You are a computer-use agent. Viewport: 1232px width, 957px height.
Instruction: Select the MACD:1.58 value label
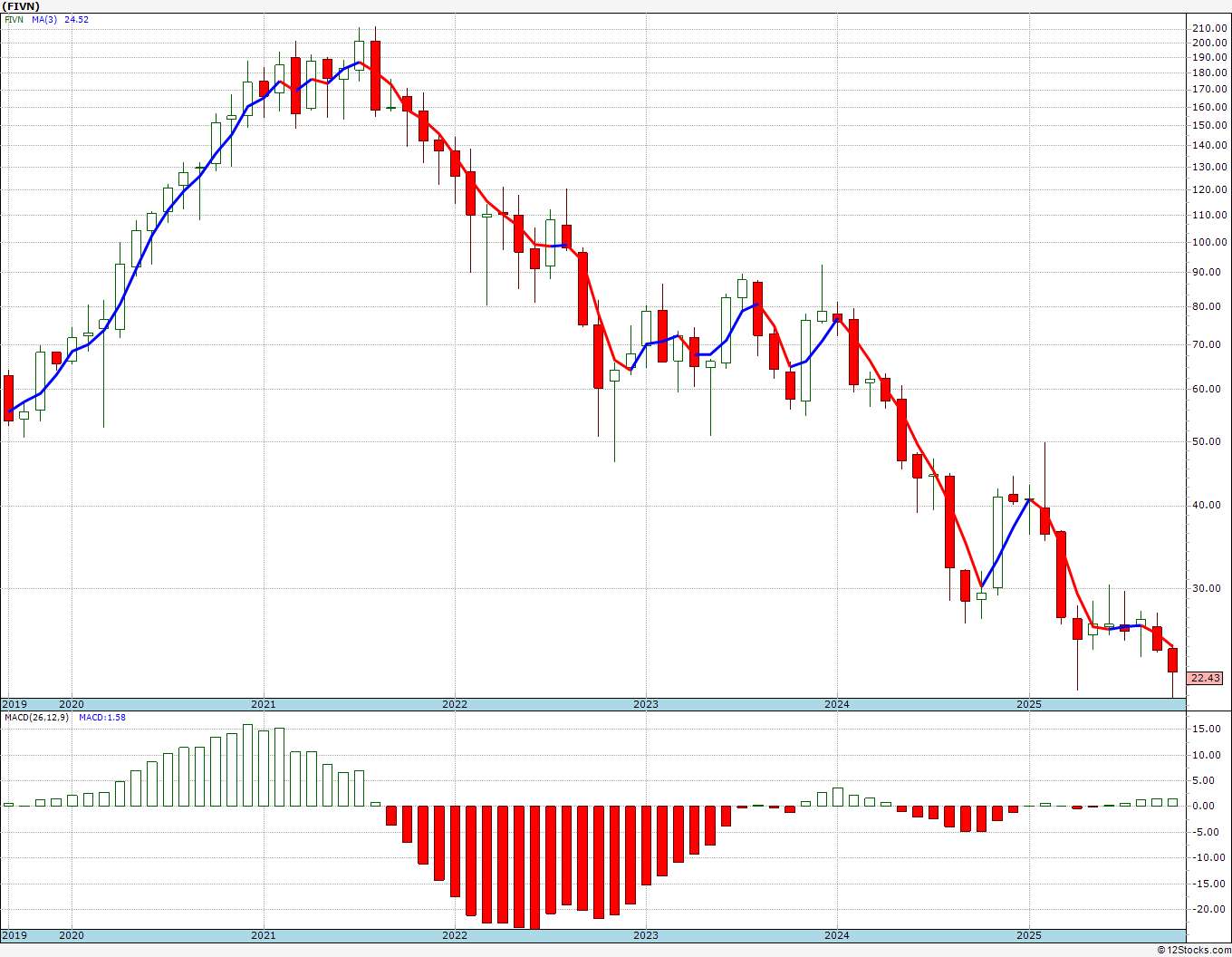(x=102, y=718)
